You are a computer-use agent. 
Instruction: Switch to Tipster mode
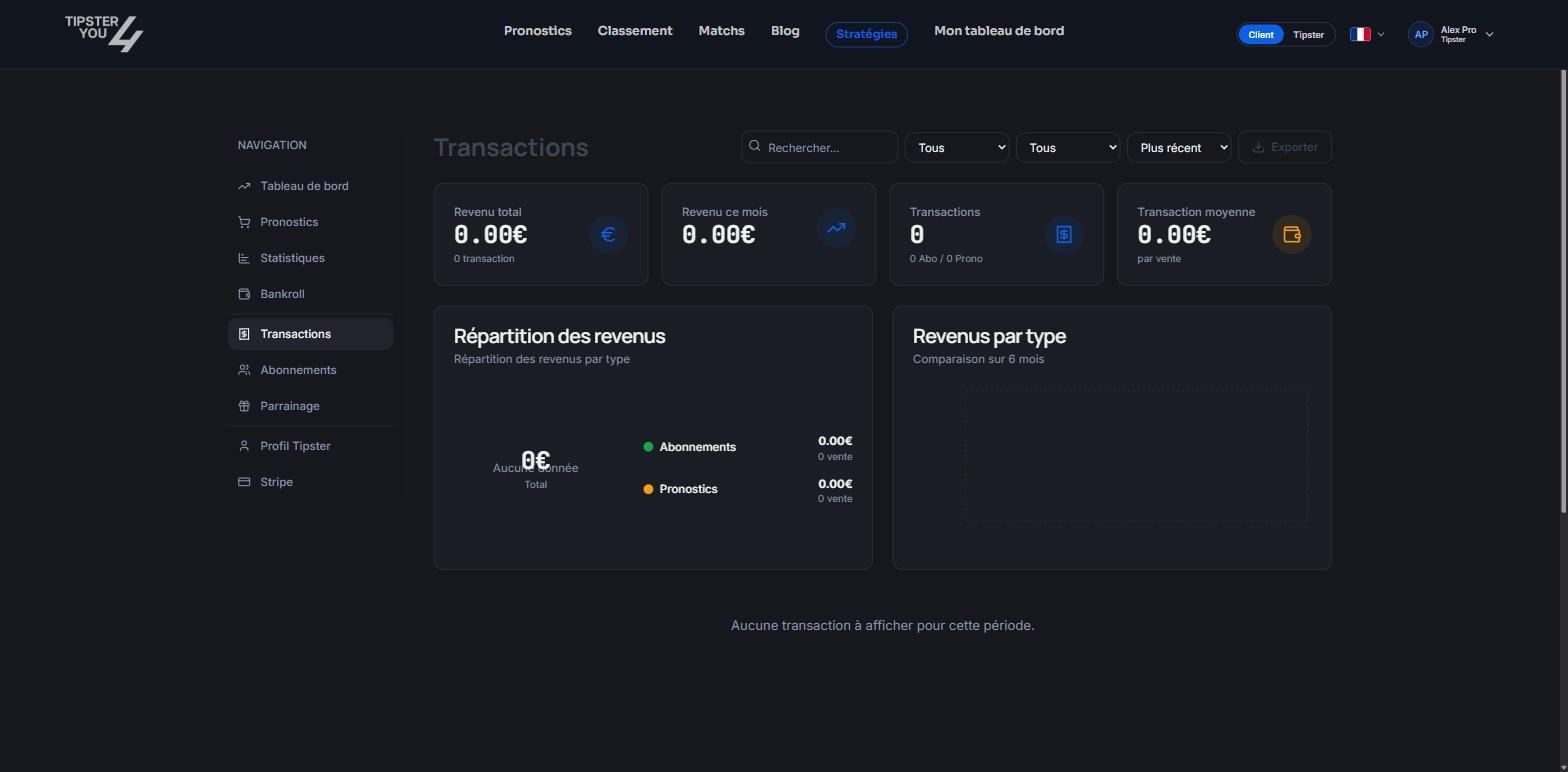coord(1308,34)
